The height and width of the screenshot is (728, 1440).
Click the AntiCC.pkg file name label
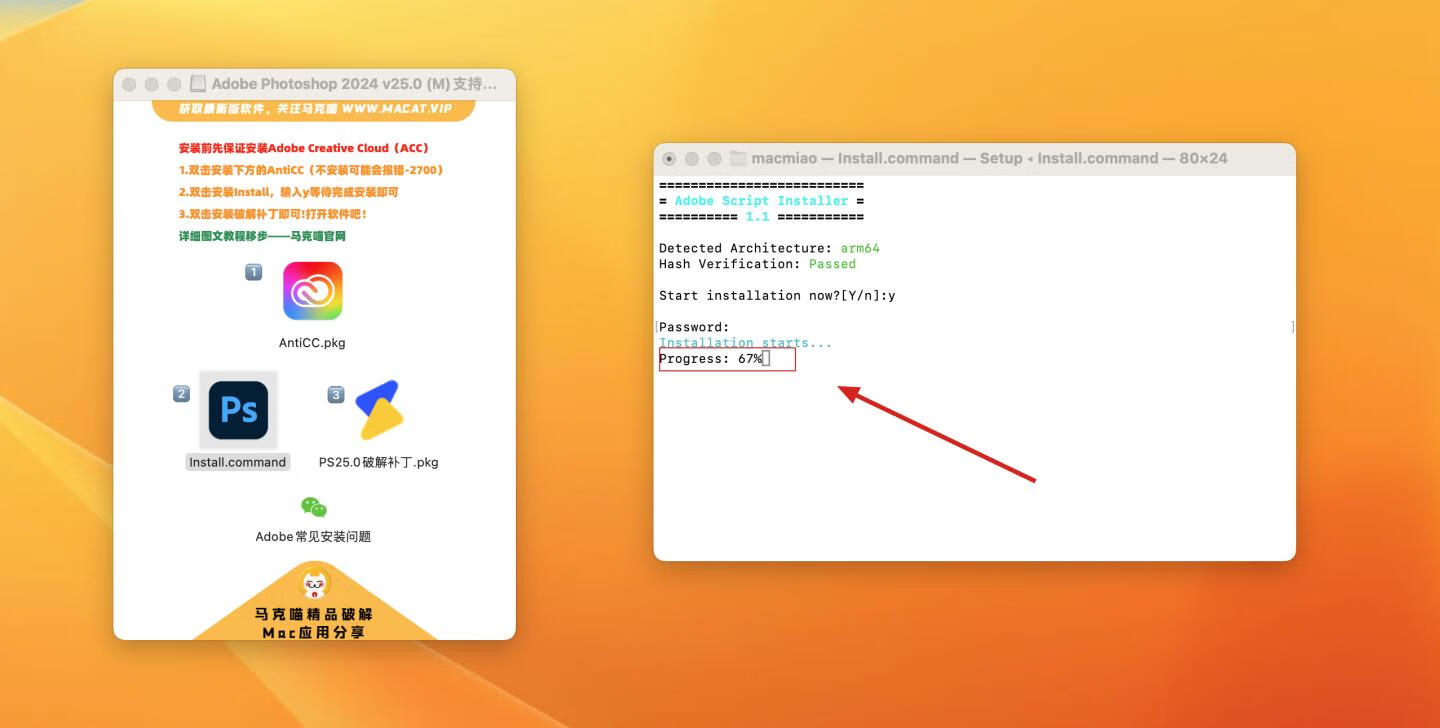[312, 343]
